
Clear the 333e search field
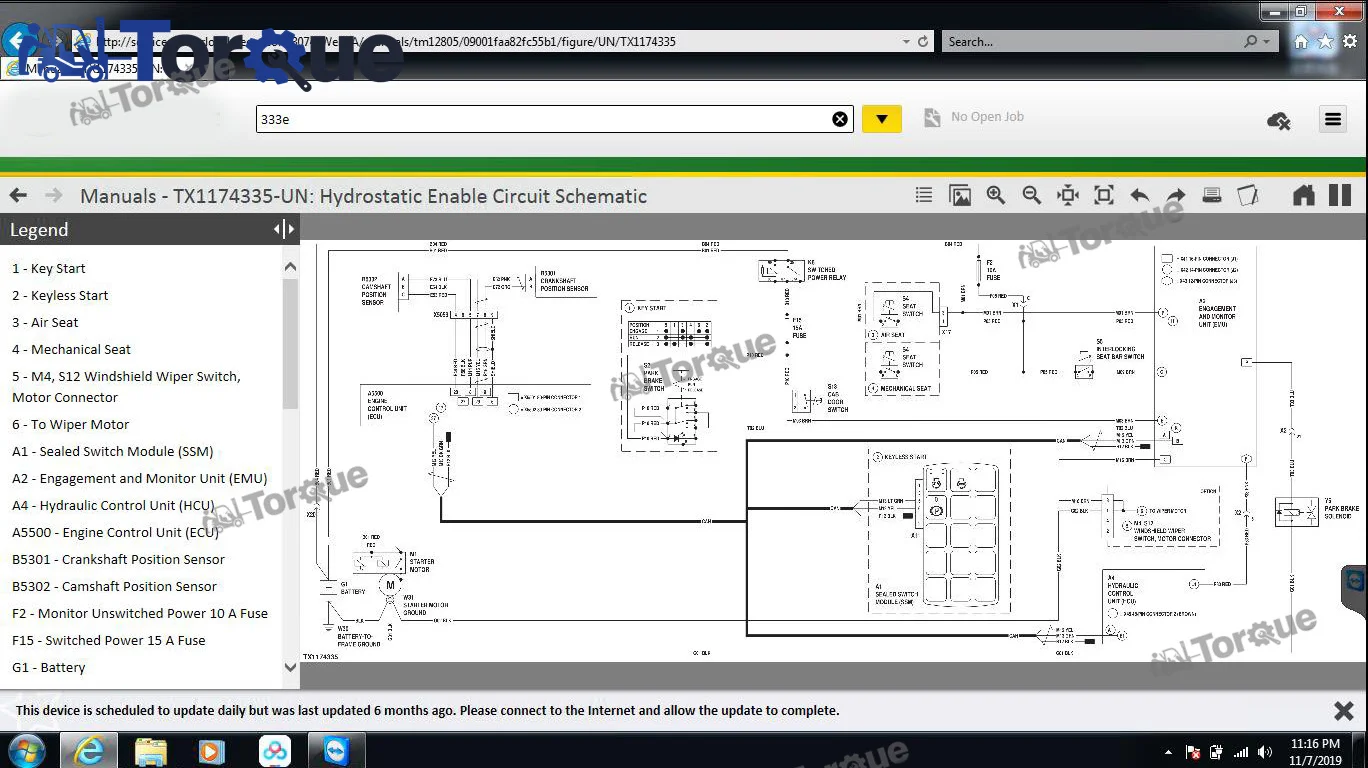pyautogui.click(x=840, y=119)
